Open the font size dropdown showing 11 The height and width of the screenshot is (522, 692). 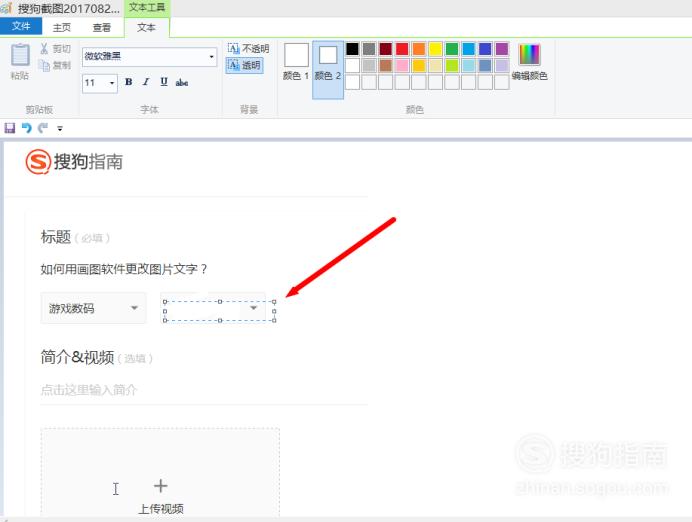pyautogui.click(x=112, y=83)
